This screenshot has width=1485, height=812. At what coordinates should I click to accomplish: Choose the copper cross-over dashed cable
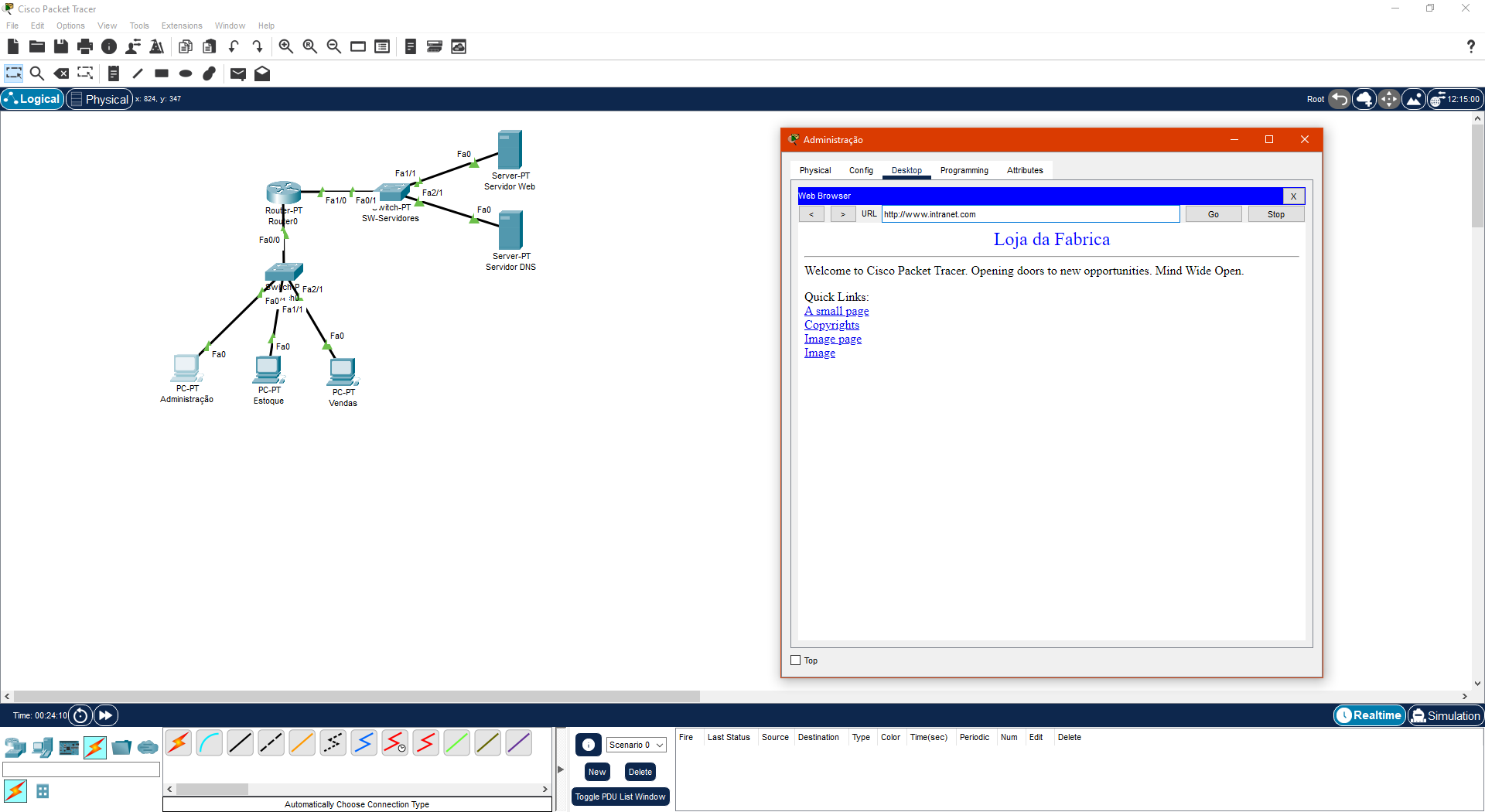271,743
